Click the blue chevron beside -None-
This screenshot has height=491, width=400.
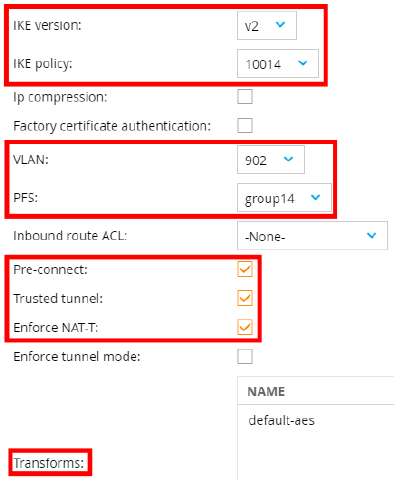click(371, 235)
